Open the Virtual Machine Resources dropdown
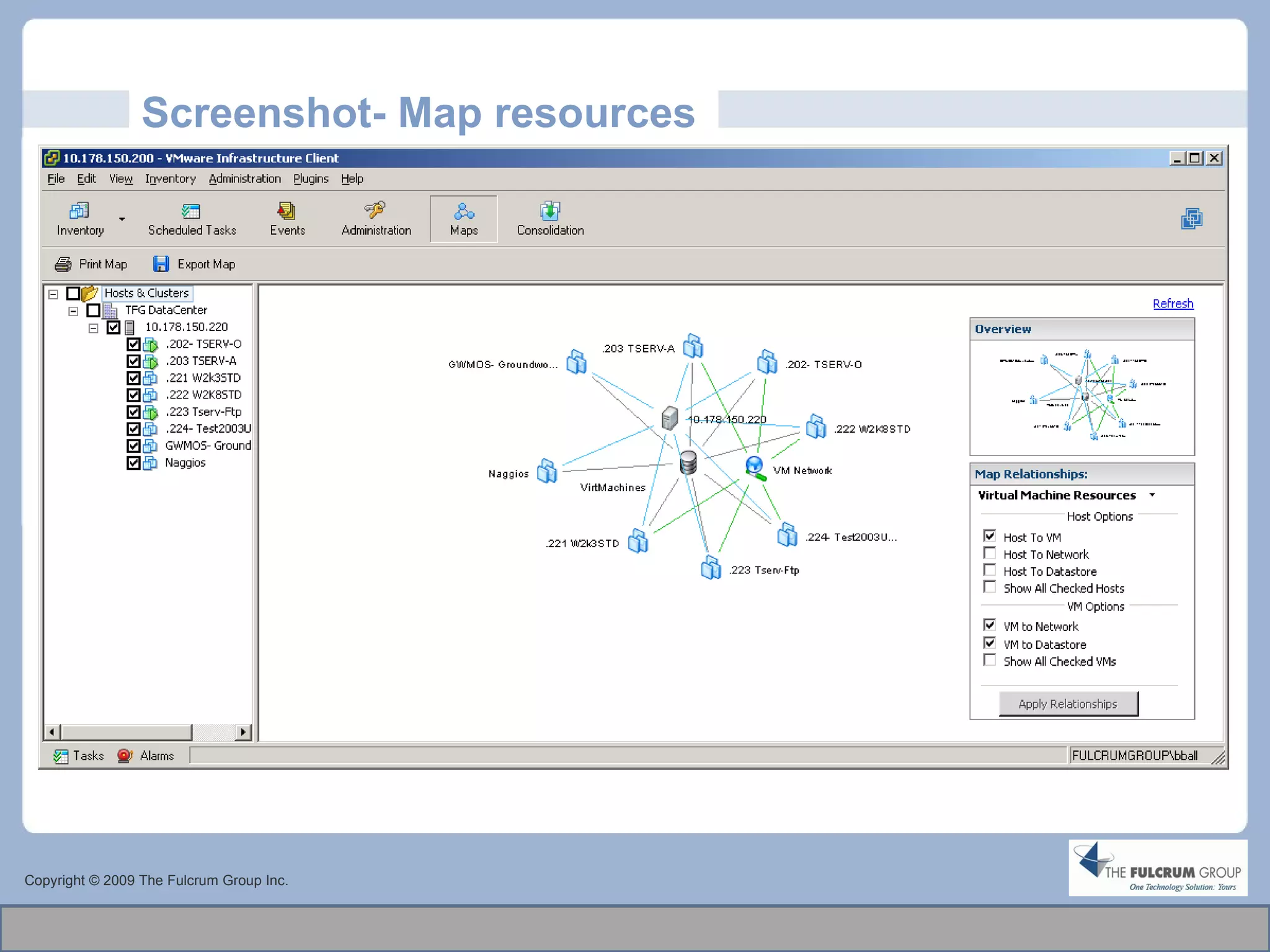 coord(1152,495)
